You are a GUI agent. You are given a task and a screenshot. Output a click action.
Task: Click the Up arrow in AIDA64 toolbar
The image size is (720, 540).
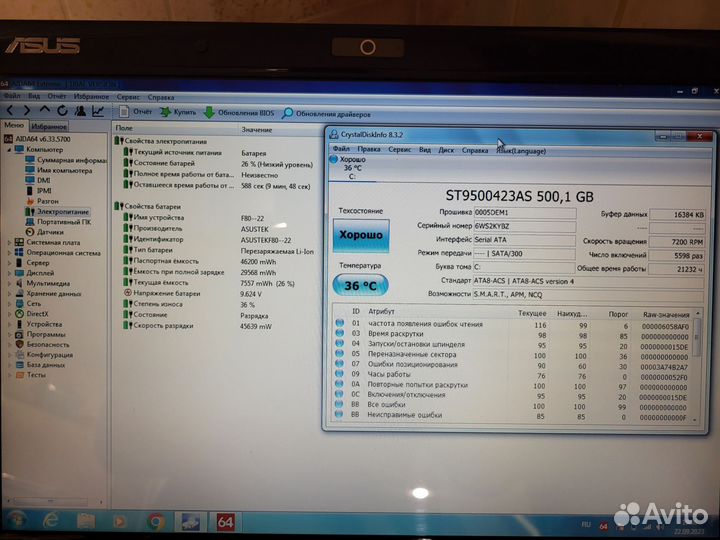45,111
